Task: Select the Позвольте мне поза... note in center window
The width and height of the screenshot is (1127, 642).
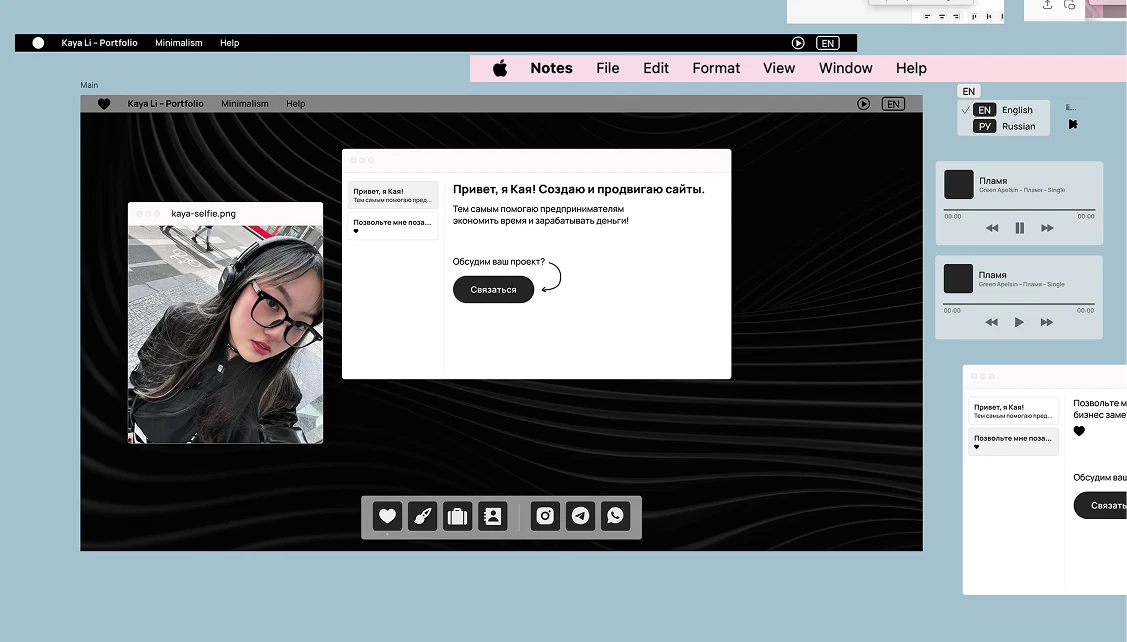Action: [x=392, y=226]
